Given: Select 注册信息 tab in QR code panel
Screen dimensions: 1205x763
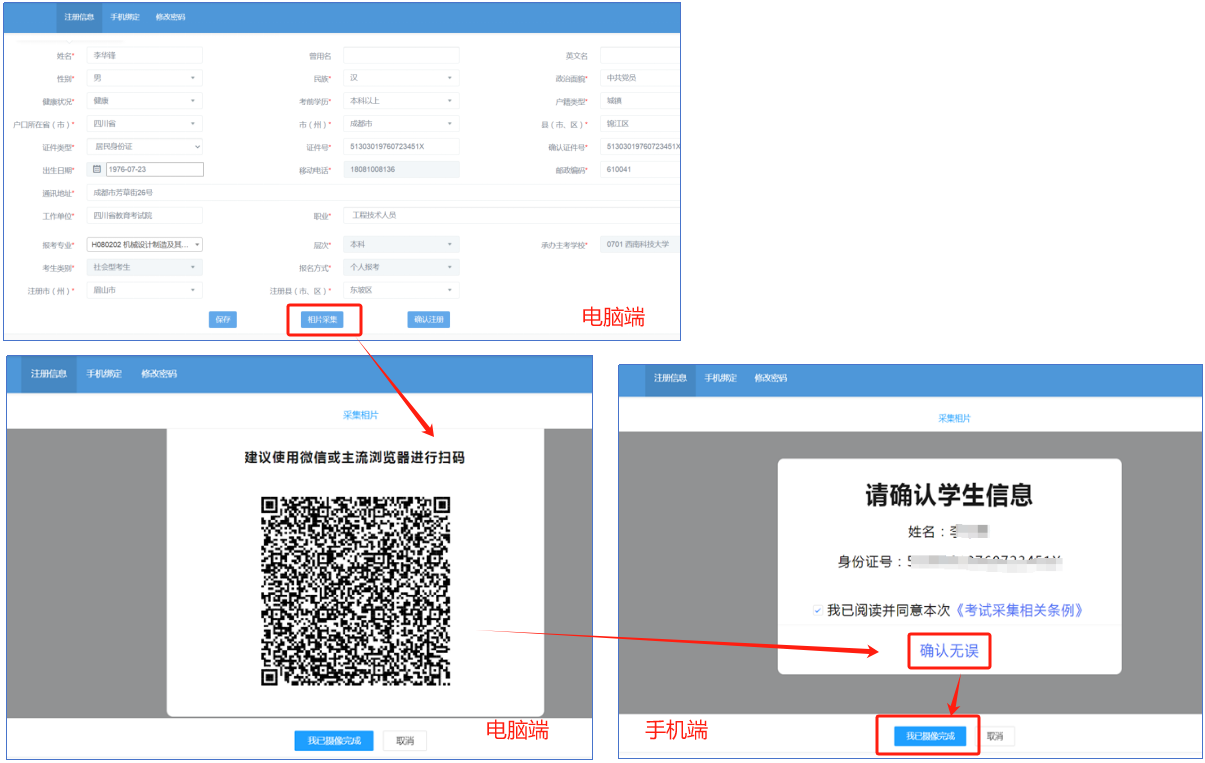Looking at the screenshot, I should [48, 374].
